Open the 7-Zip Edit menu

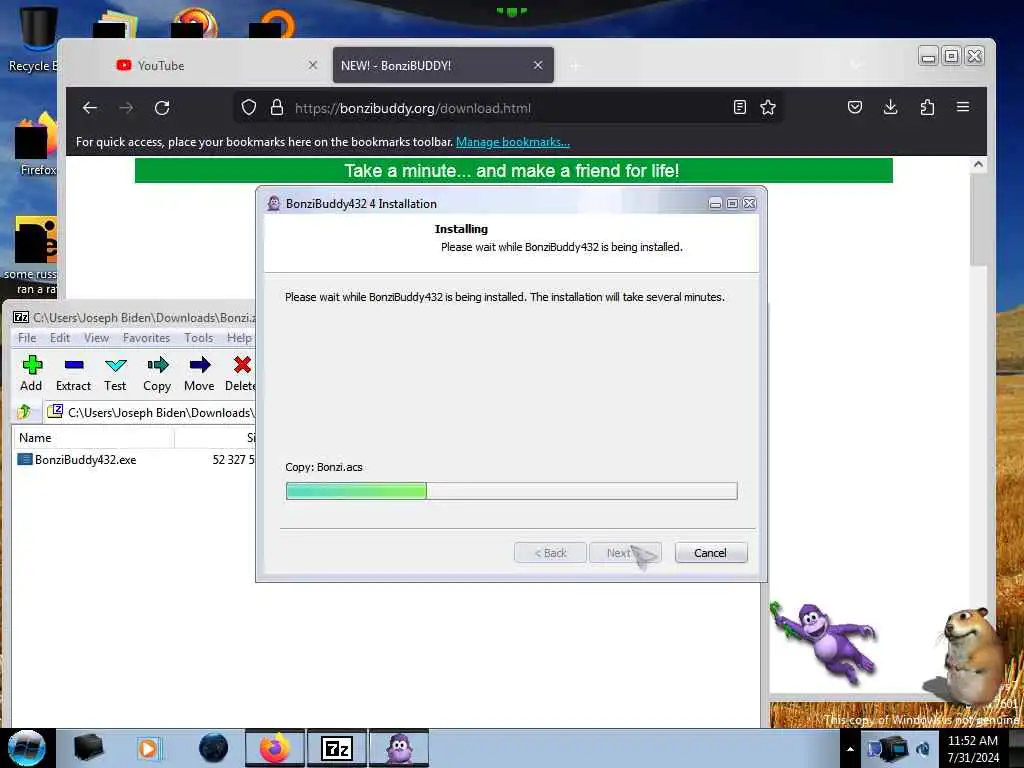click(59, 338)
